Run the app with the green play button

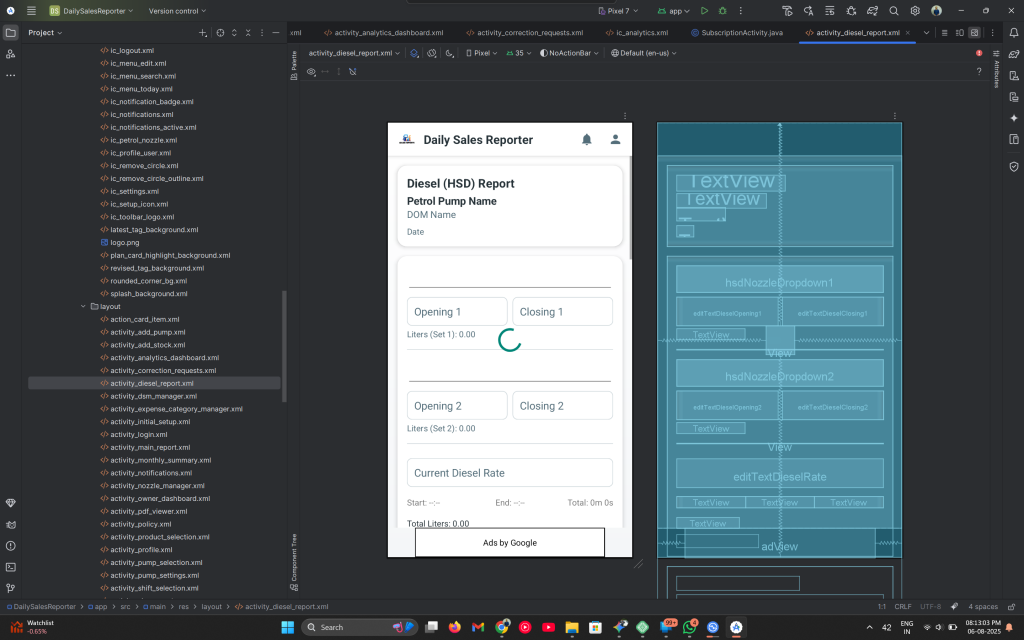(705, 10)
